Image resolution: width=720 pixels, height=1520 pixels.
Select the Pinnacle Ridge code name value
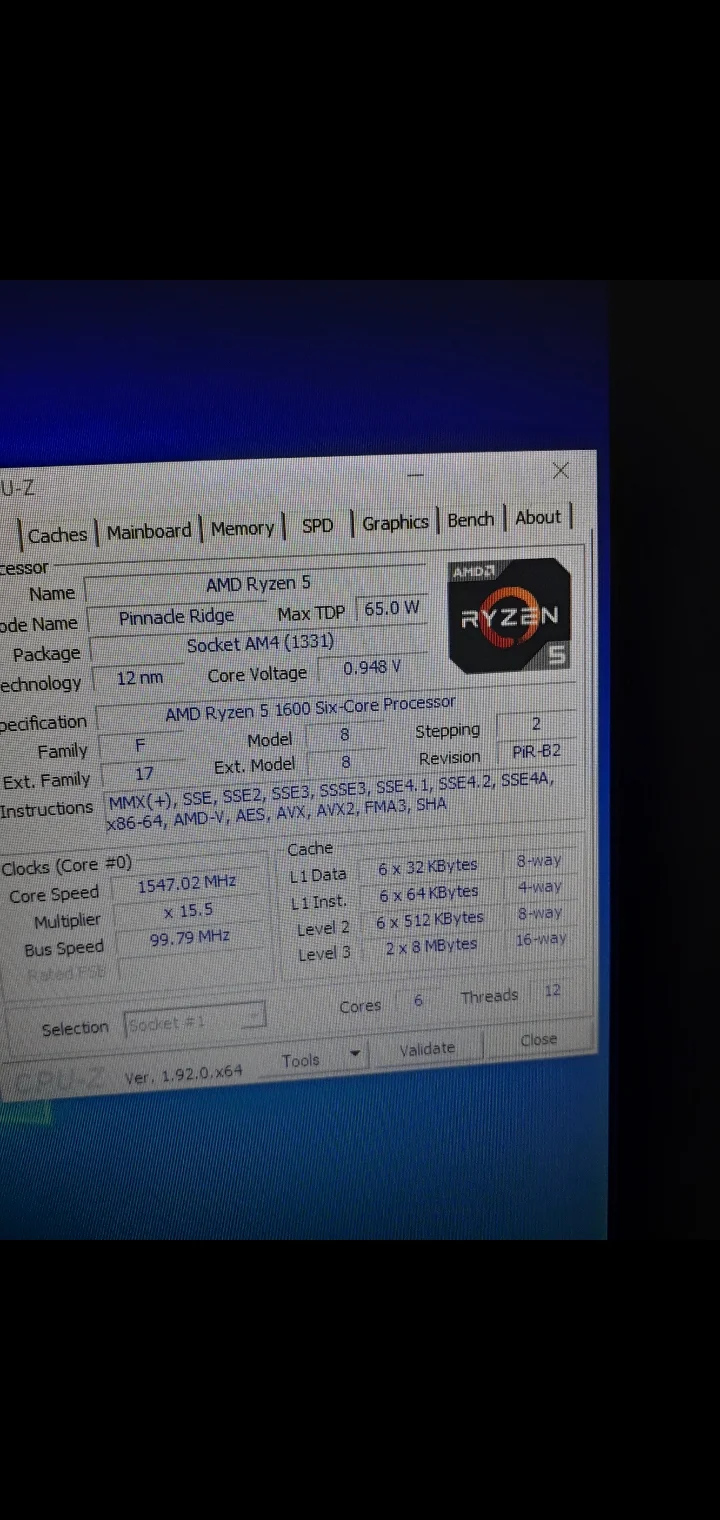tap(177, 617)
